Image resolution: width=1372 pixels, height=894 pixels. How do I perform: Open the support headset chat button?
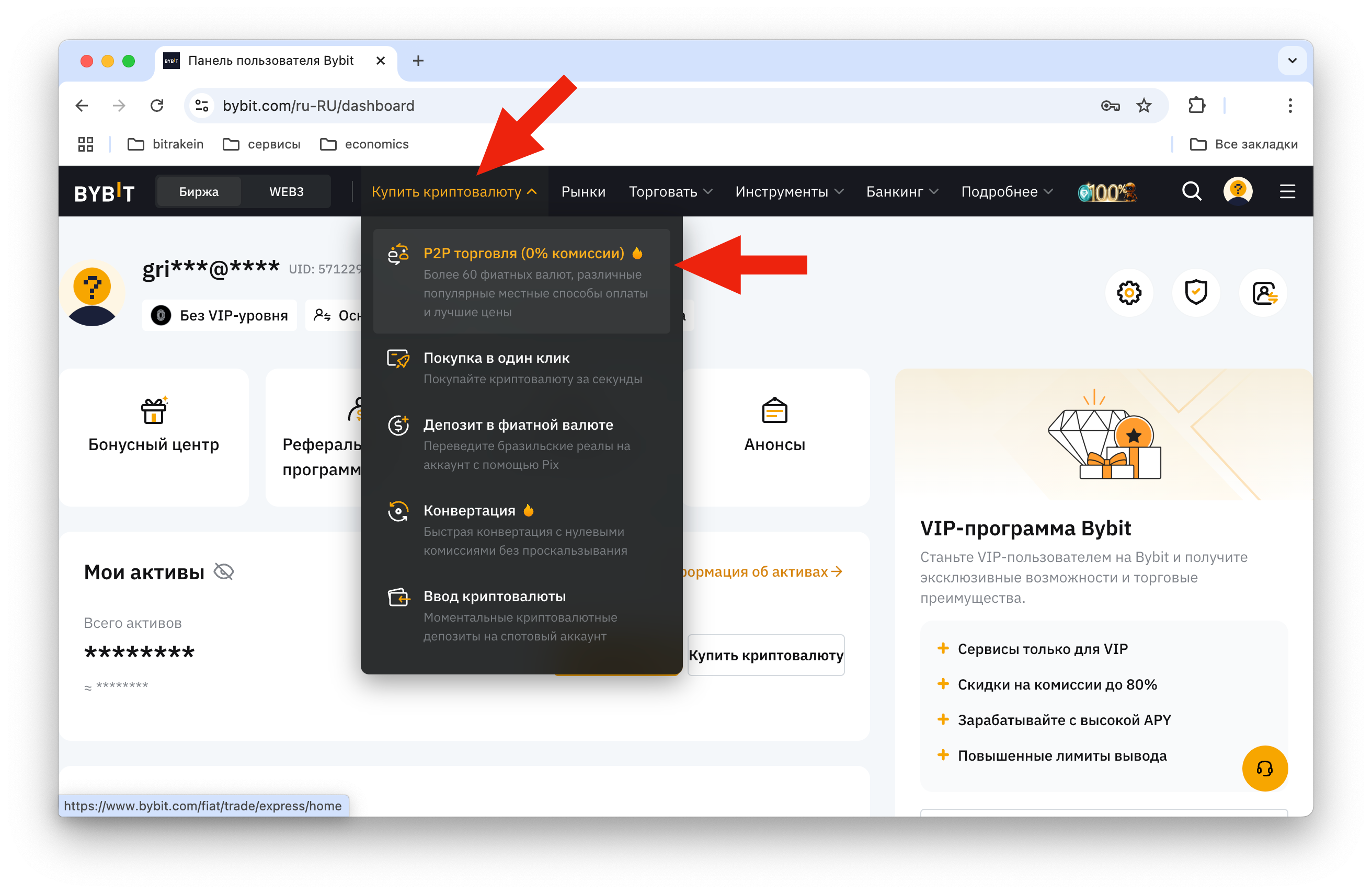pos(1264,769)
